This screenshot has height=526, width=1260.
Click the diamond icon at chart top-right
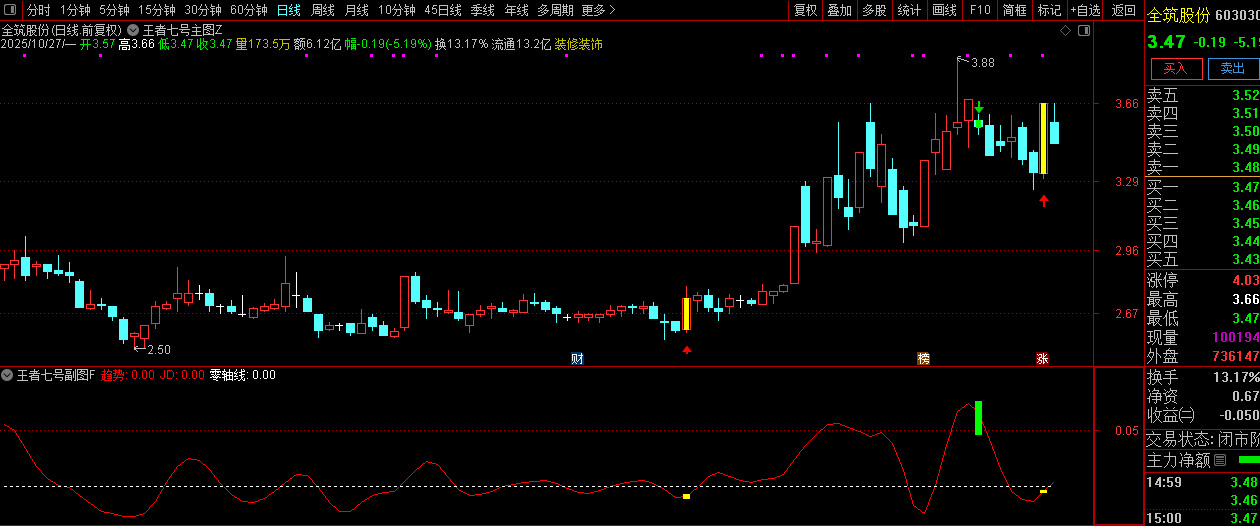click(x=1065, y=31)
